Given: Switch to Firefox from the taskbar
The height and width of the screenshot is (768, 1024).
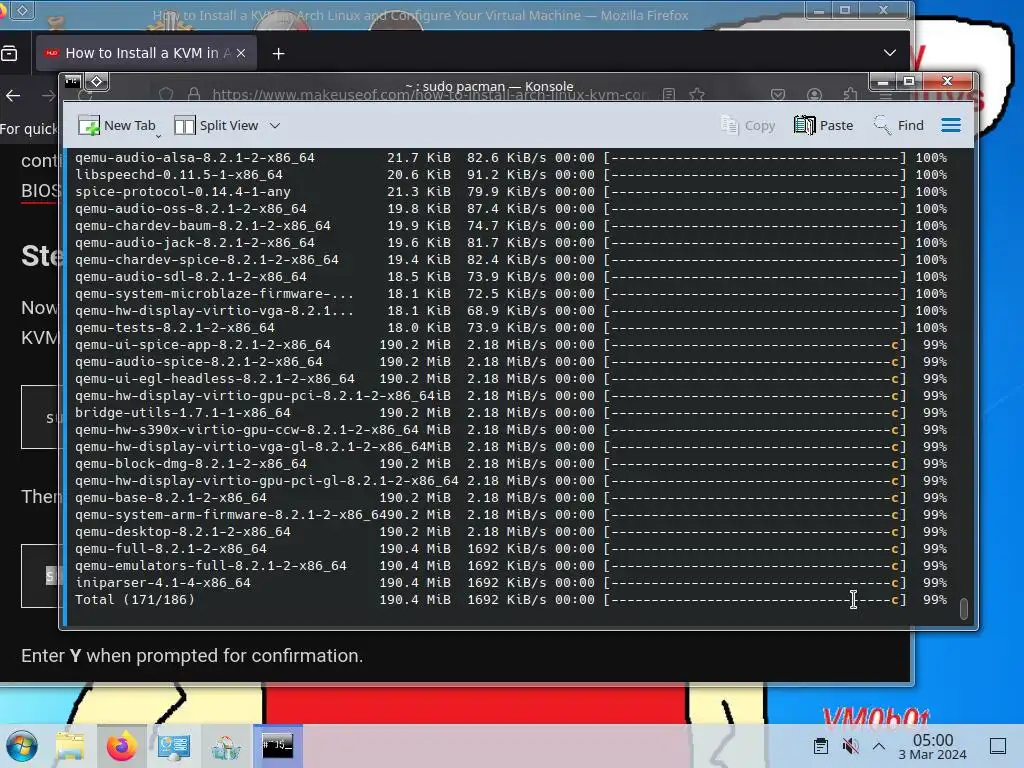Looking at the screenshot, I should [122, 746].
